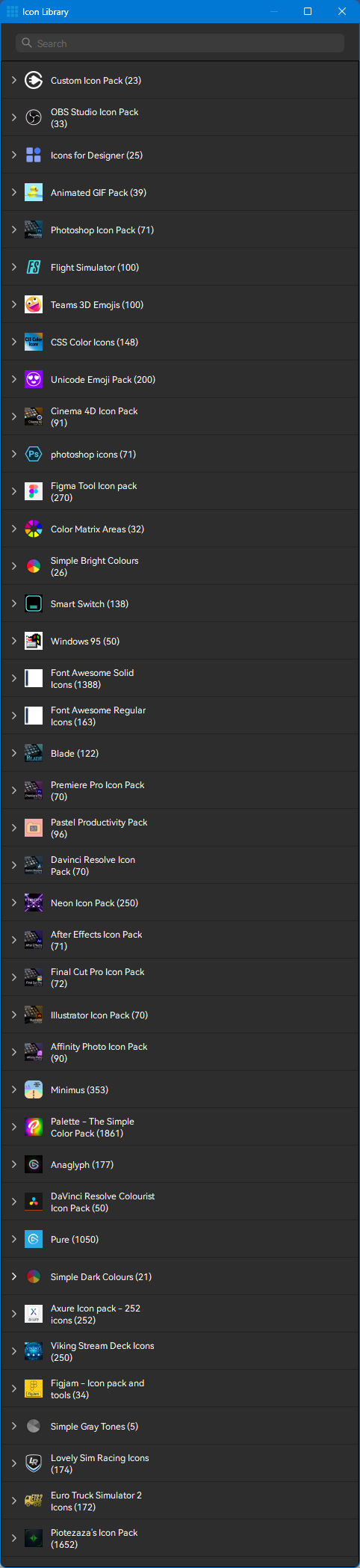360x1568 pixels.
Task: Click the Icon Library title bar app icon
Action: 12,12
